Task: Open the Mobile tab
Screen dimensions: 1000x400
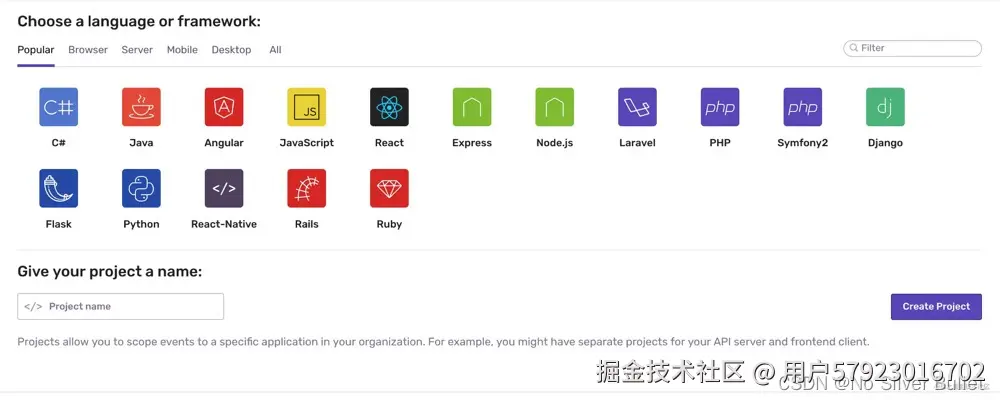Action: (x=182, y=50)
